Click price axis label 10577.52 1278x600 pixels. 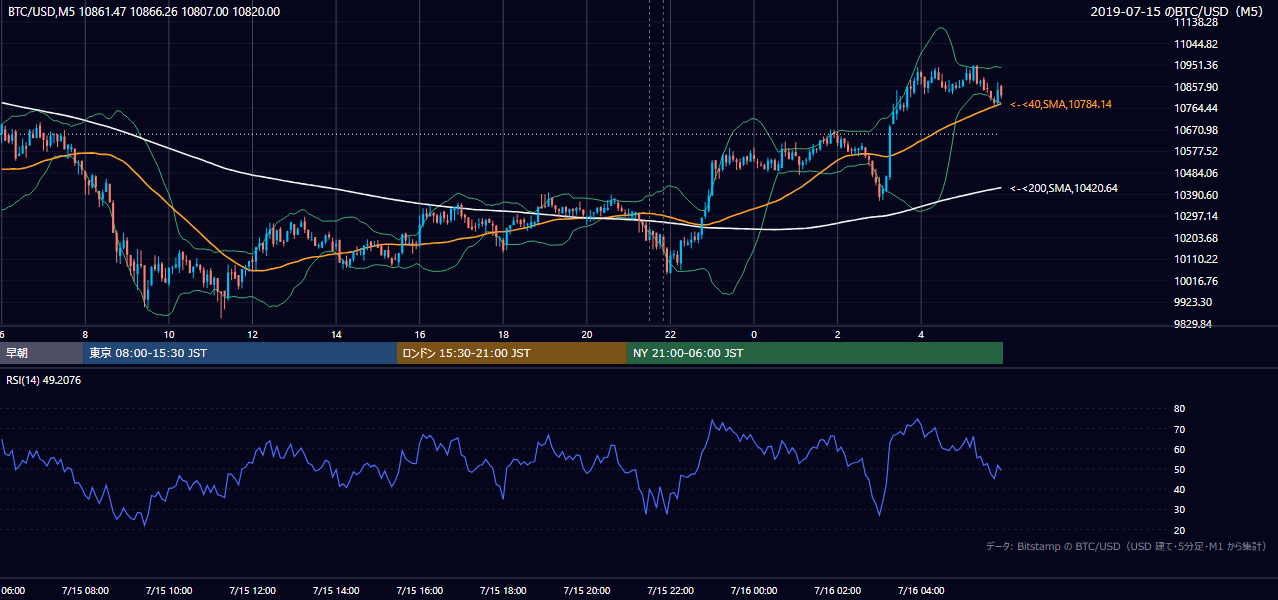pos(1195,151)
